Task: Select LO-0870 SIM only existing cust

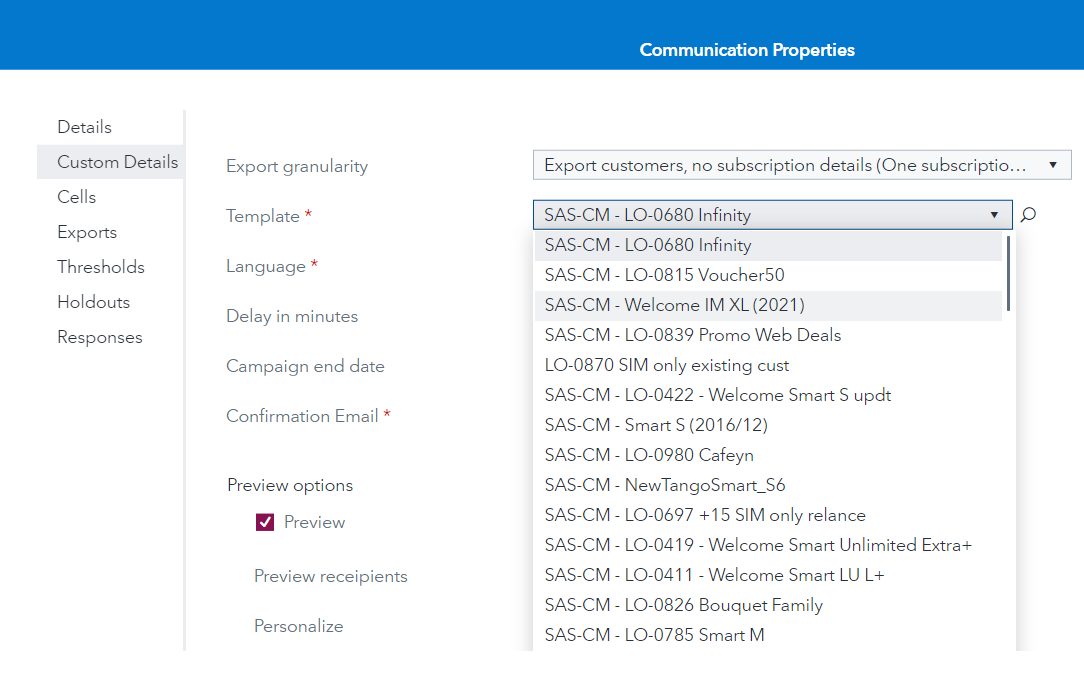Action: point(667,366)
